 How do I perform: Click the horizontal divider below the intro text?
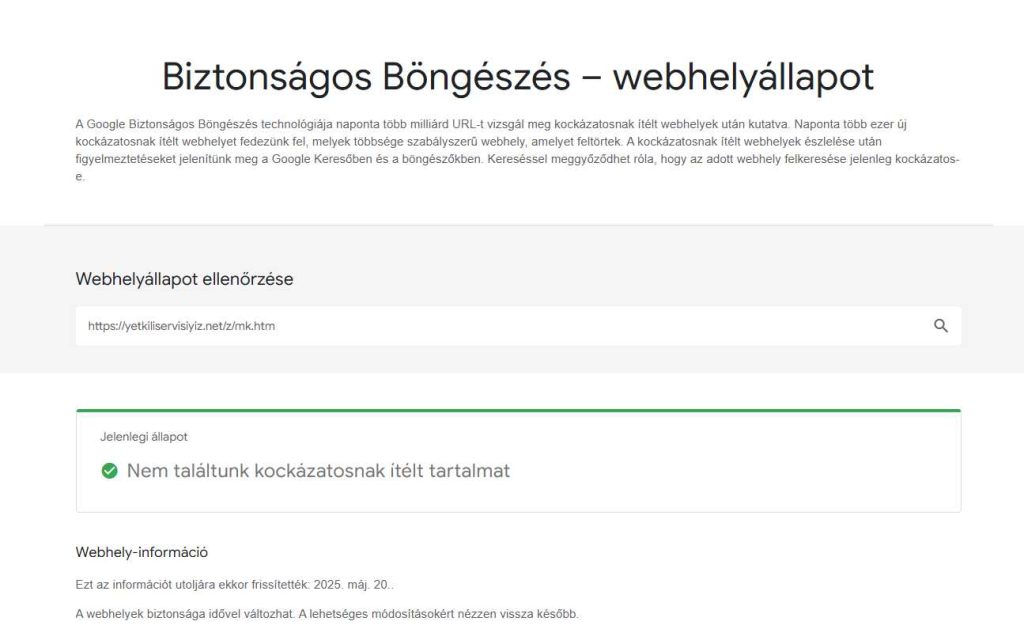(518, 225)
